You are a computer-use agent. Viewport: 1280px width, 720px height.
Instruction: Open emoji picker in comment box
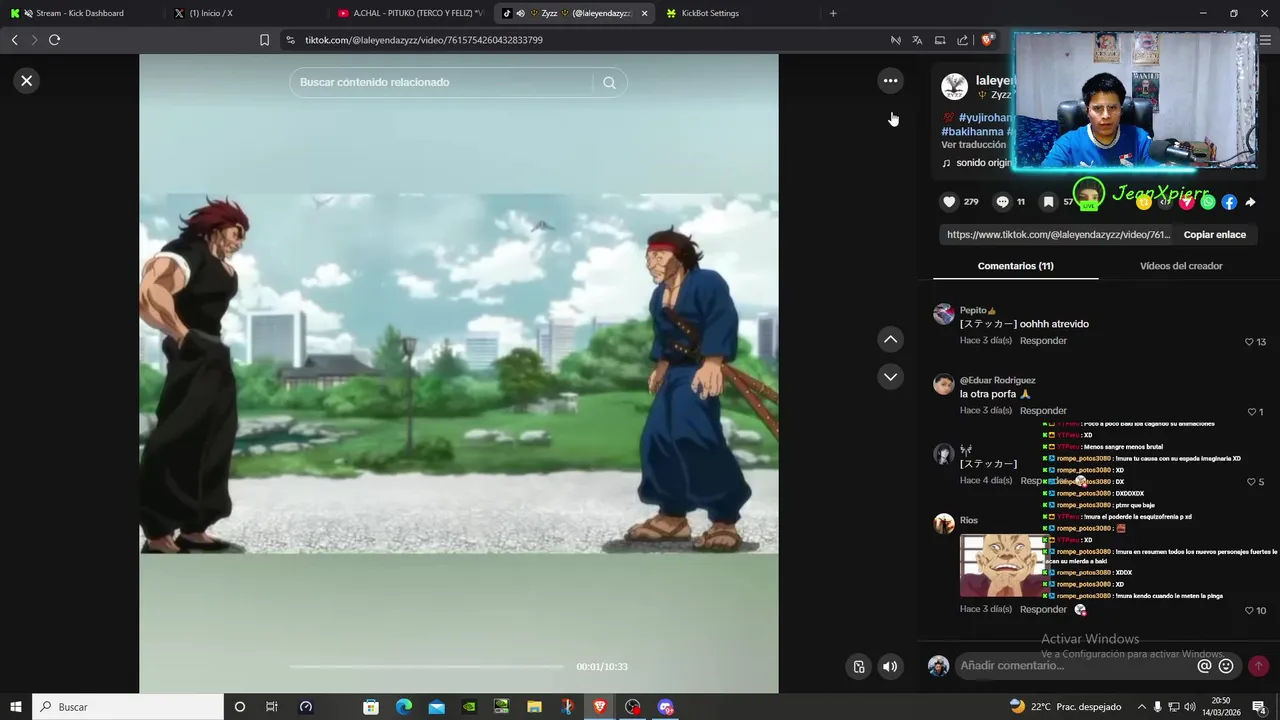pyautogui.click(x=1226, y=666)
